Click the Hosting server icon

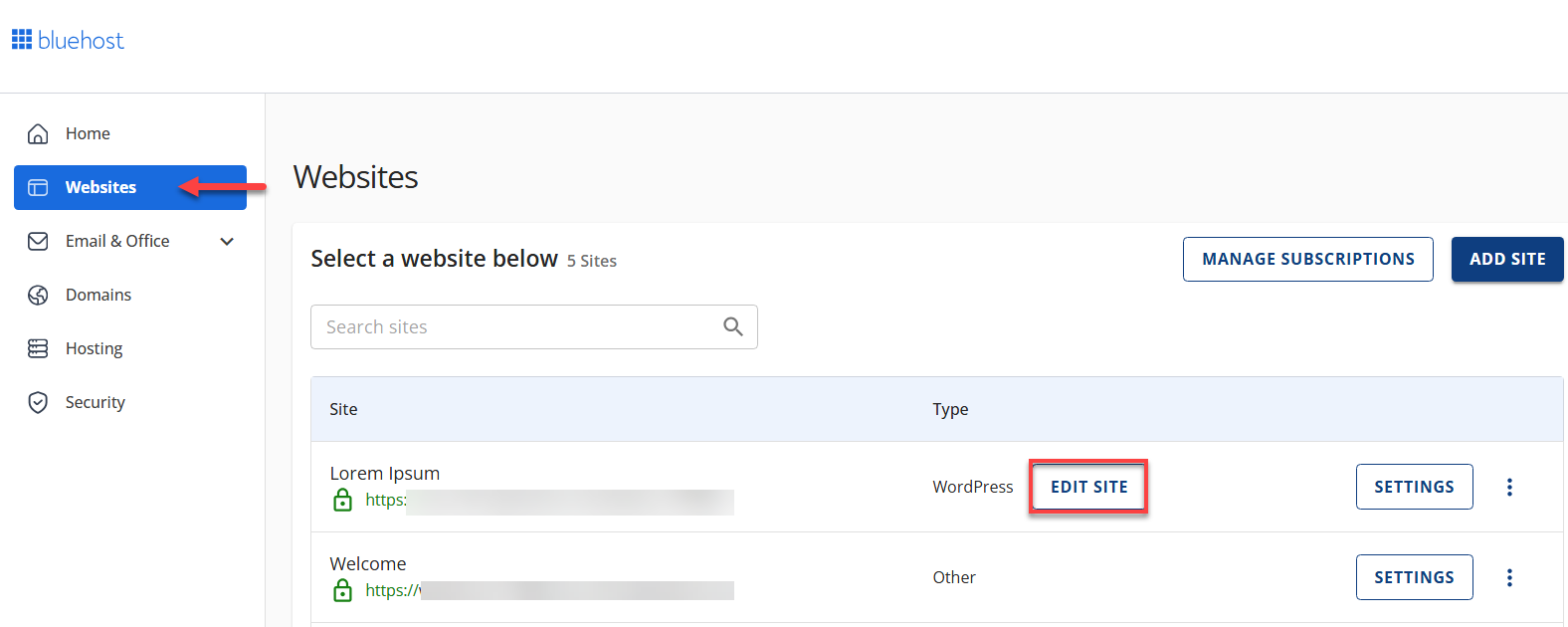coord(38,348)
